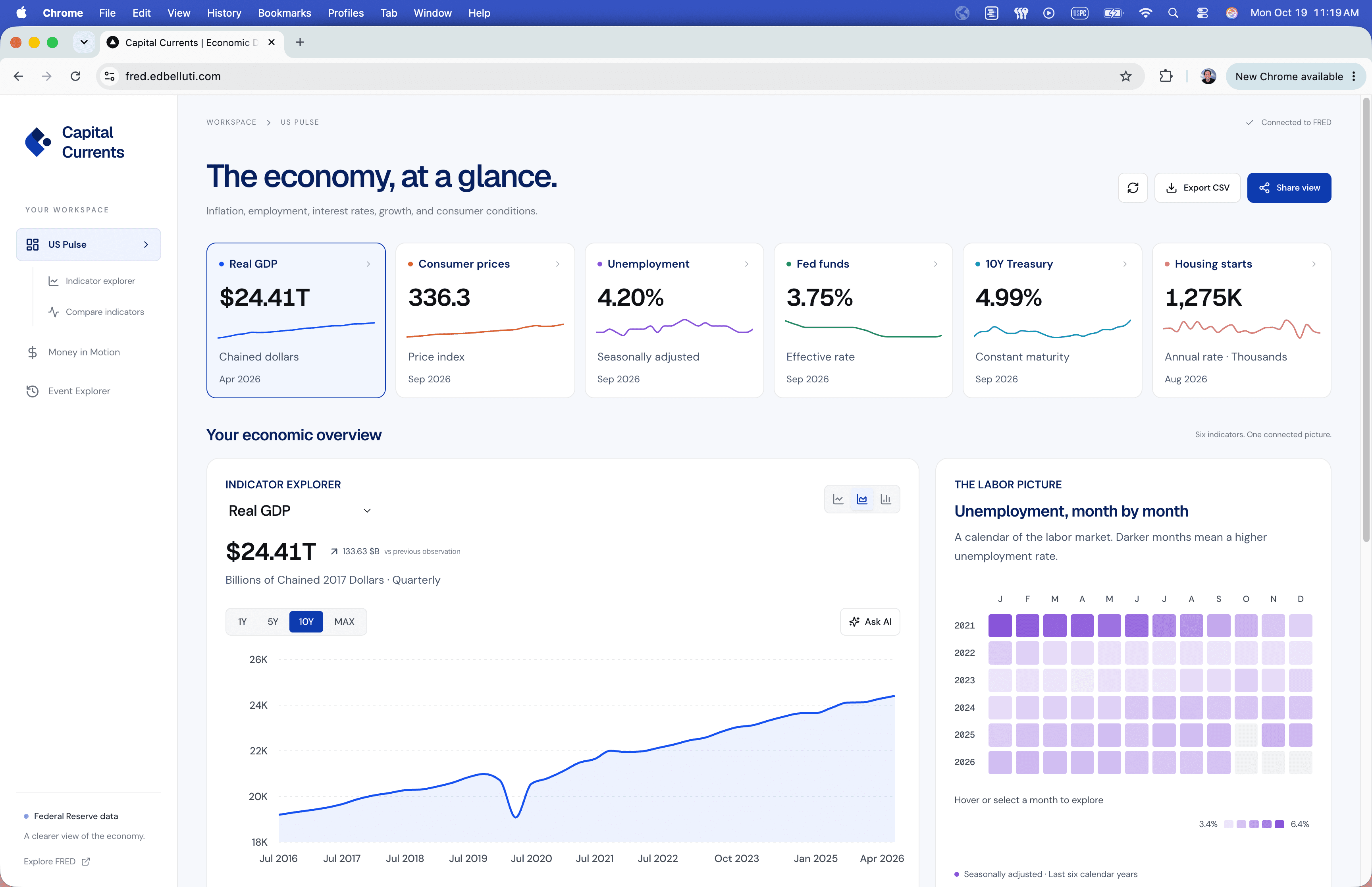This screenshot has width=1372, height=887.
Task: Select the 1Y time range
Action: pyautogui.click(x=243, y=621)
